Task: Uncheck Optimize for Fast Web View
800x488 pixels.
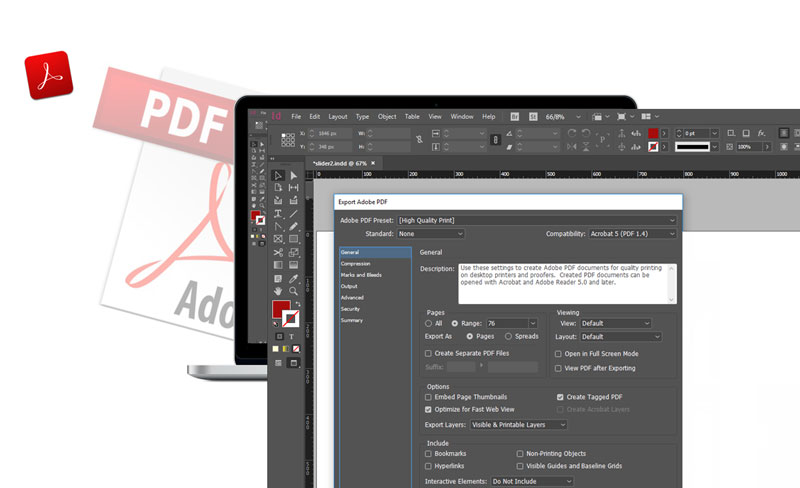Action: point(429,409)
